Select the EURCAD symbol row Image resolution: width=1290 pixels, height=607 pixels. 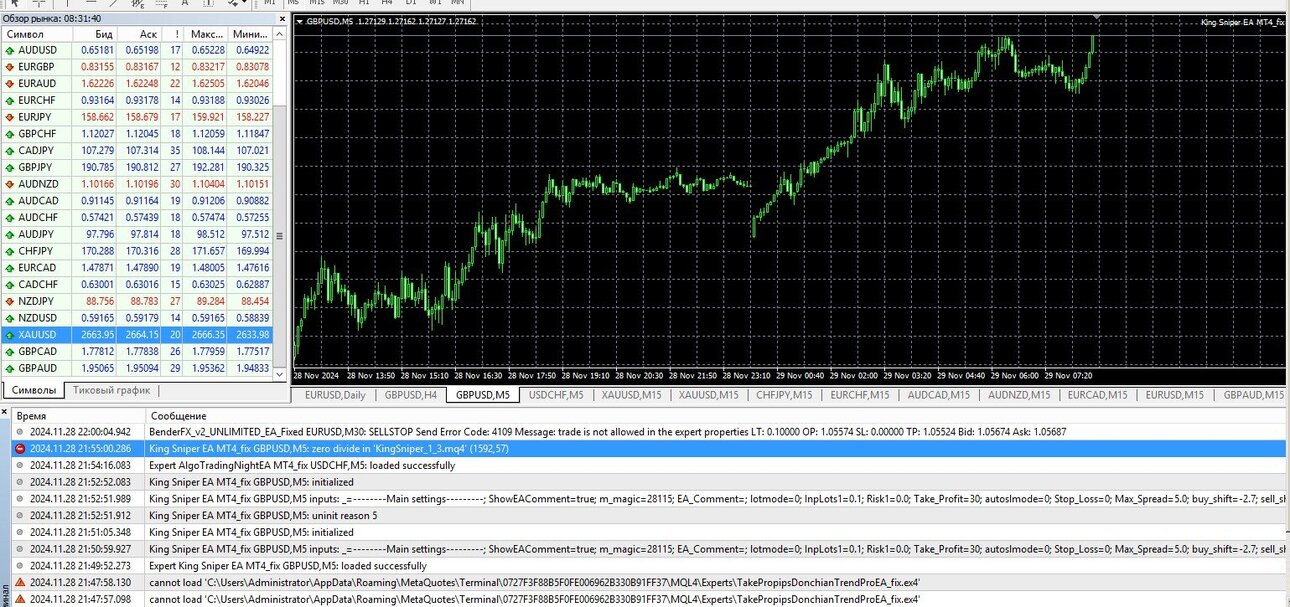click(136, 268)
